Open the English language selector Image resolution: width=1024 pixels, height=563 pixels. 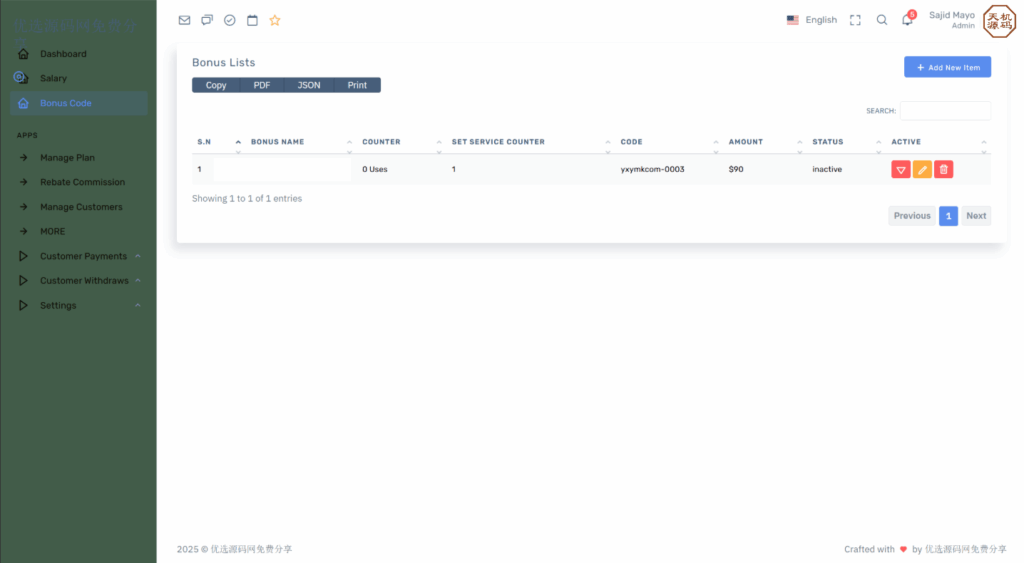tap(812, 20)
